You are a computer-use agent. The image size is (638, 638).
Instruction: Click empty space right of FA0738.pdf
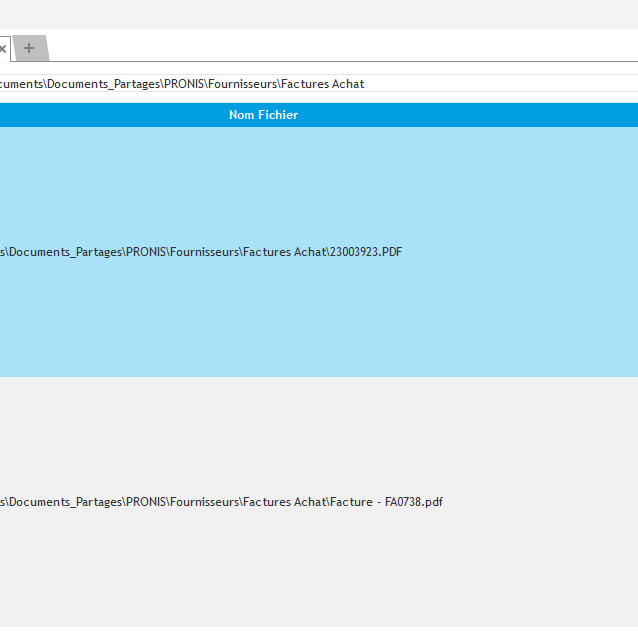(540, 502)
